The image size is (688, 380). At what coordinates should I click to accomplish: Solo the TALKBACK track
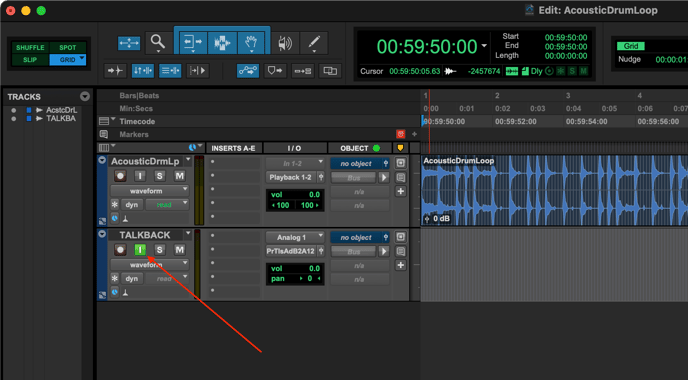pos(159,250)
